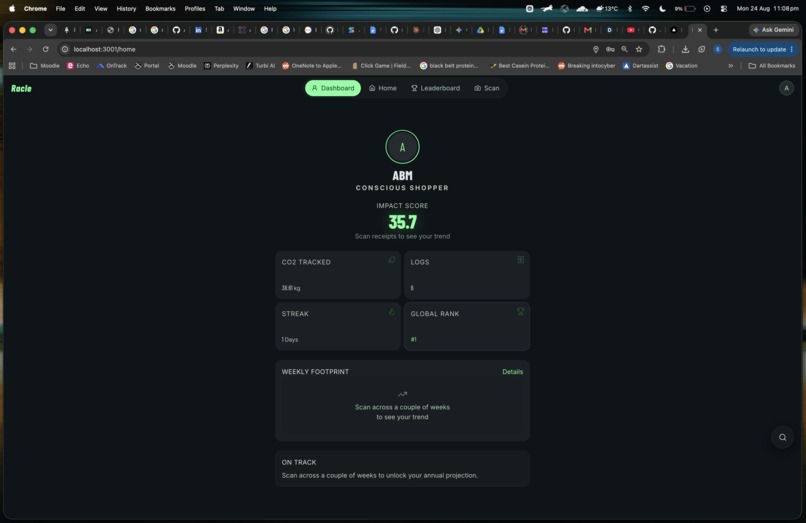Click the Chrome profile avatar S
806x523 pixels.
click(718, 49)
